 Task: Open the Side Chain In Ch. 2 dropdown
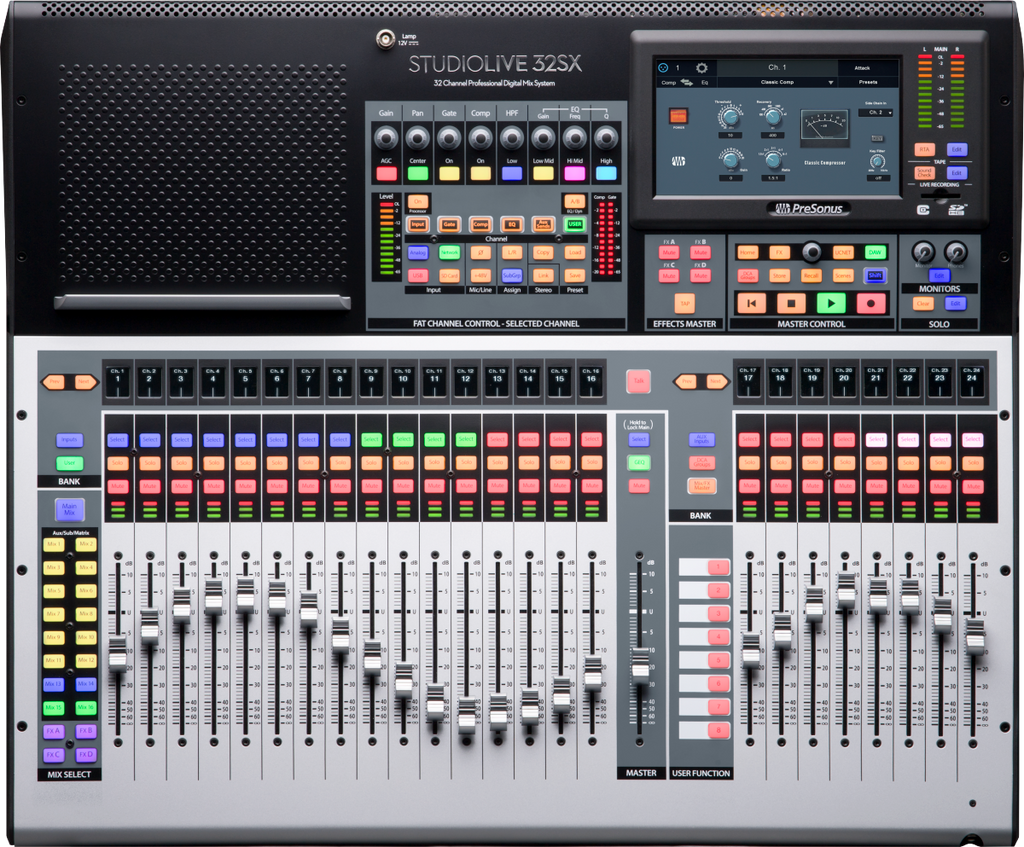(x=877, y=112)
